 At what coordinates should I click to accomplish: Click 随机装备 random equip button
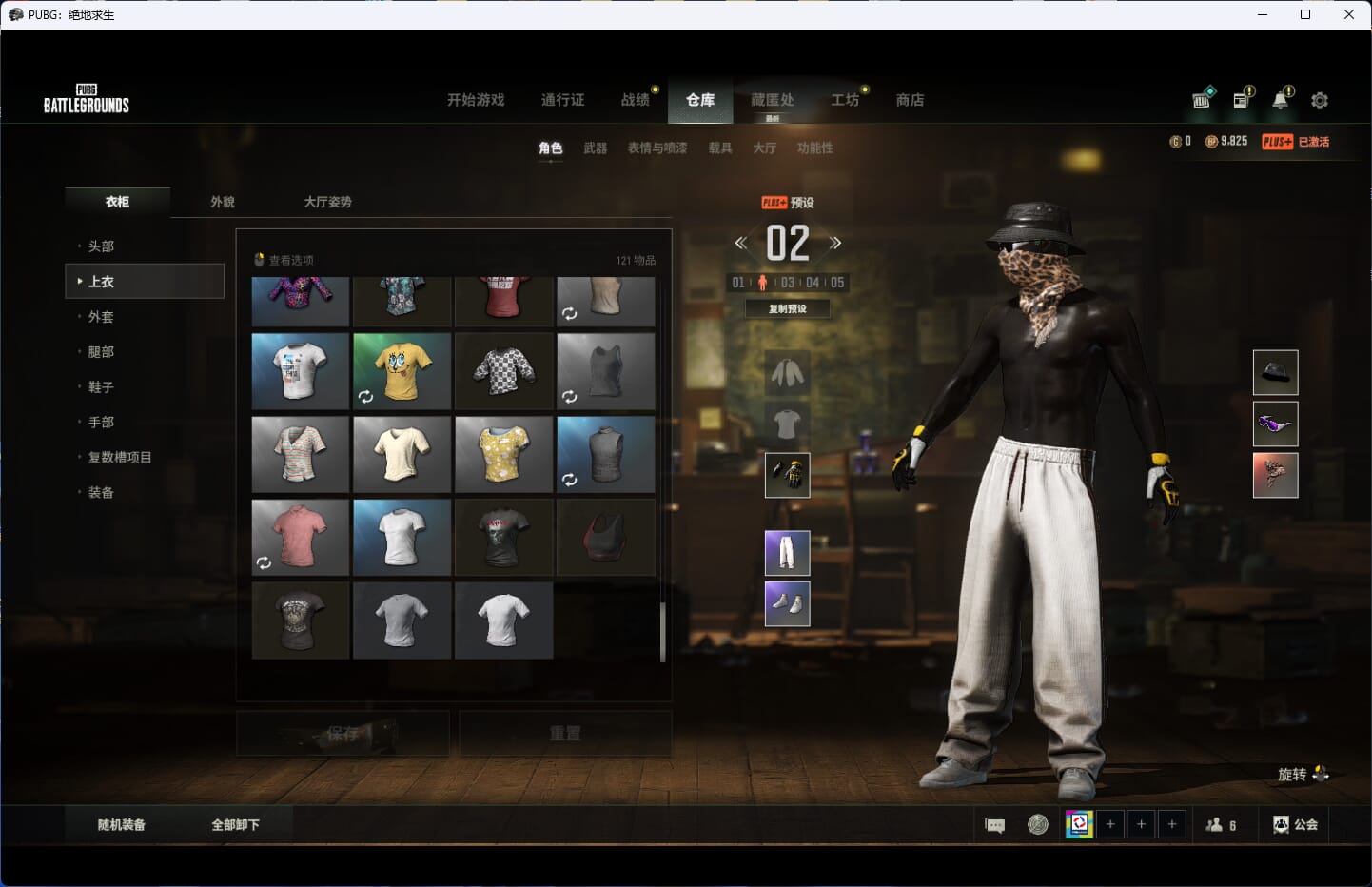coord(122,825)
